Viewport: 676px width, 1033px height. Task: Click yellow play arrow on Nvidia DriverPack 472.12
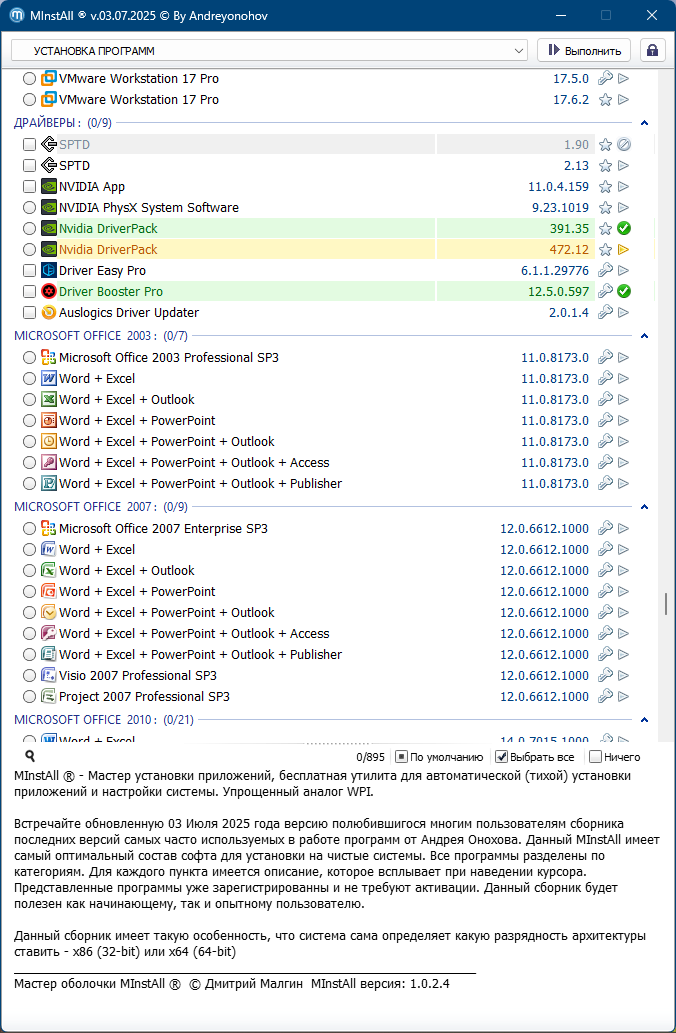[x=623, y=250]
